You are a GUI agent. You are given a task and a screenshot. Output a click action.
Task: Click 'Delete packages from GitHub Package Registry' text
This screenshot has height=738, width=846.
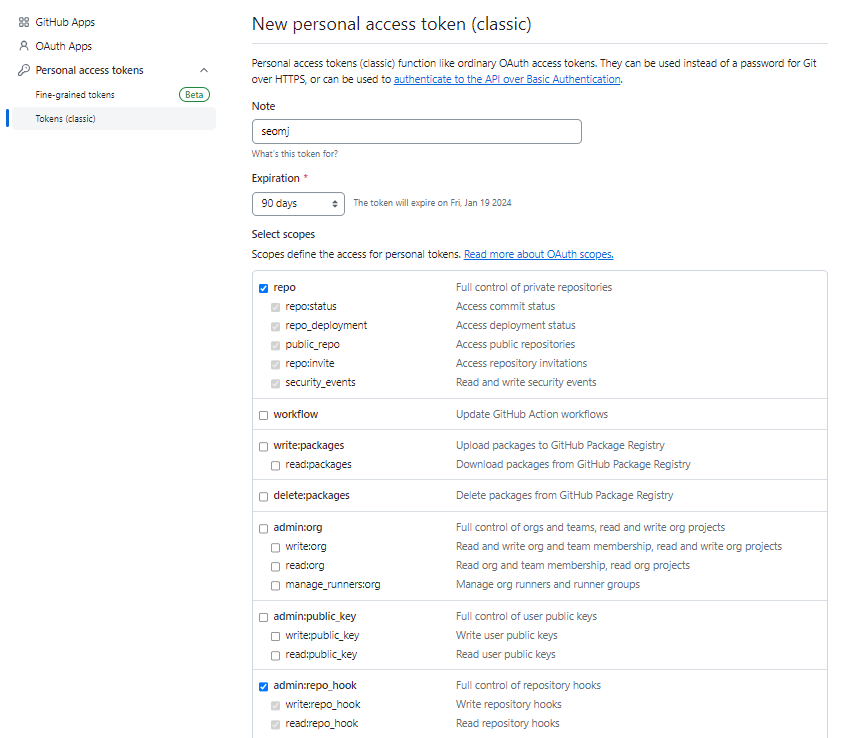coord(564,495)
